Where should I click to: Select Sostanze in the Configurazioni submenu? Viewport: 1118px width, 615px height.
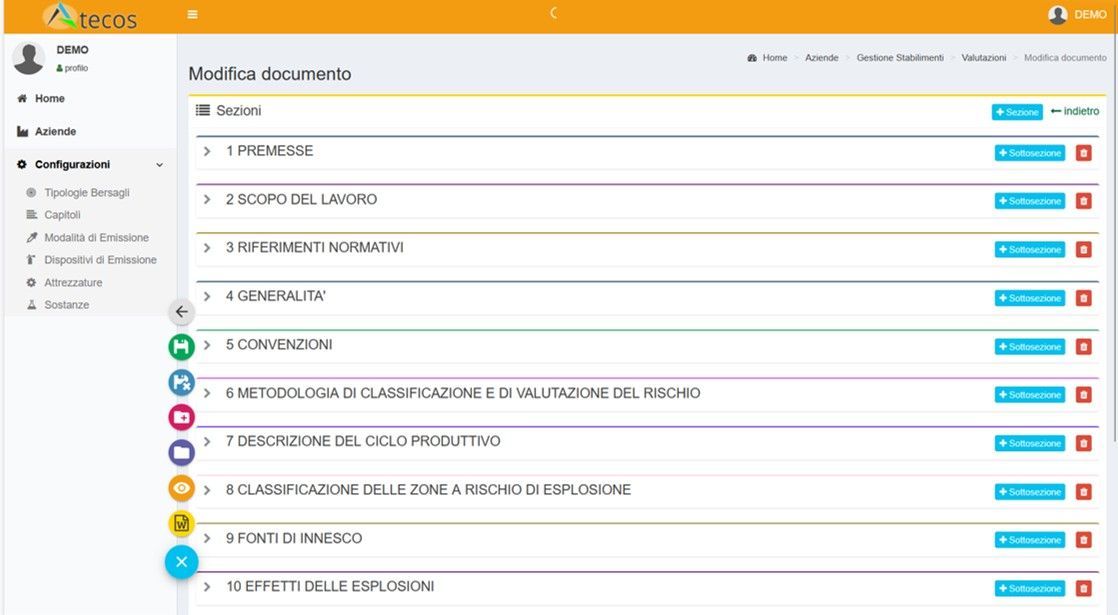[66, 305]
